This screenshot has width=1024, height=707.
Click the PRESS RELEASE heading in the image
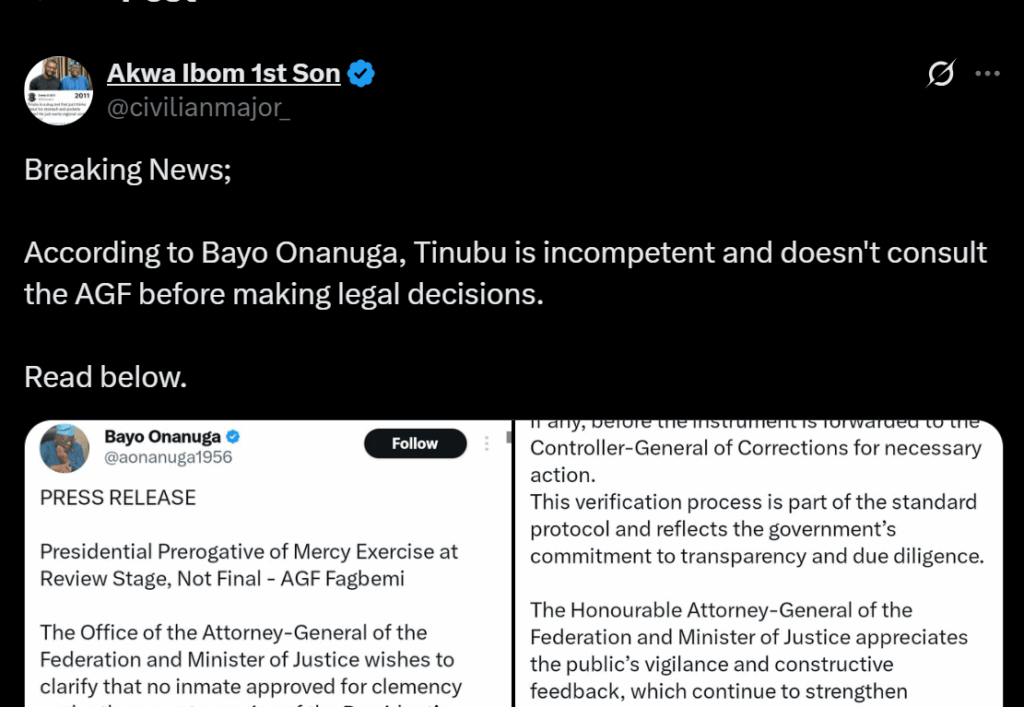tap(118, 497)
